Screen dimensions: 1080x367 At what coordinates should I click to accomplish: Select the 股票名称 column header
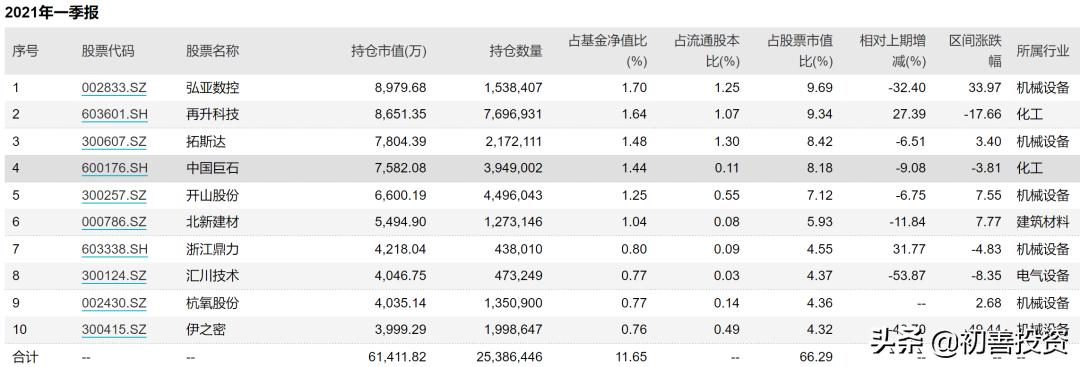pos(212,52)
